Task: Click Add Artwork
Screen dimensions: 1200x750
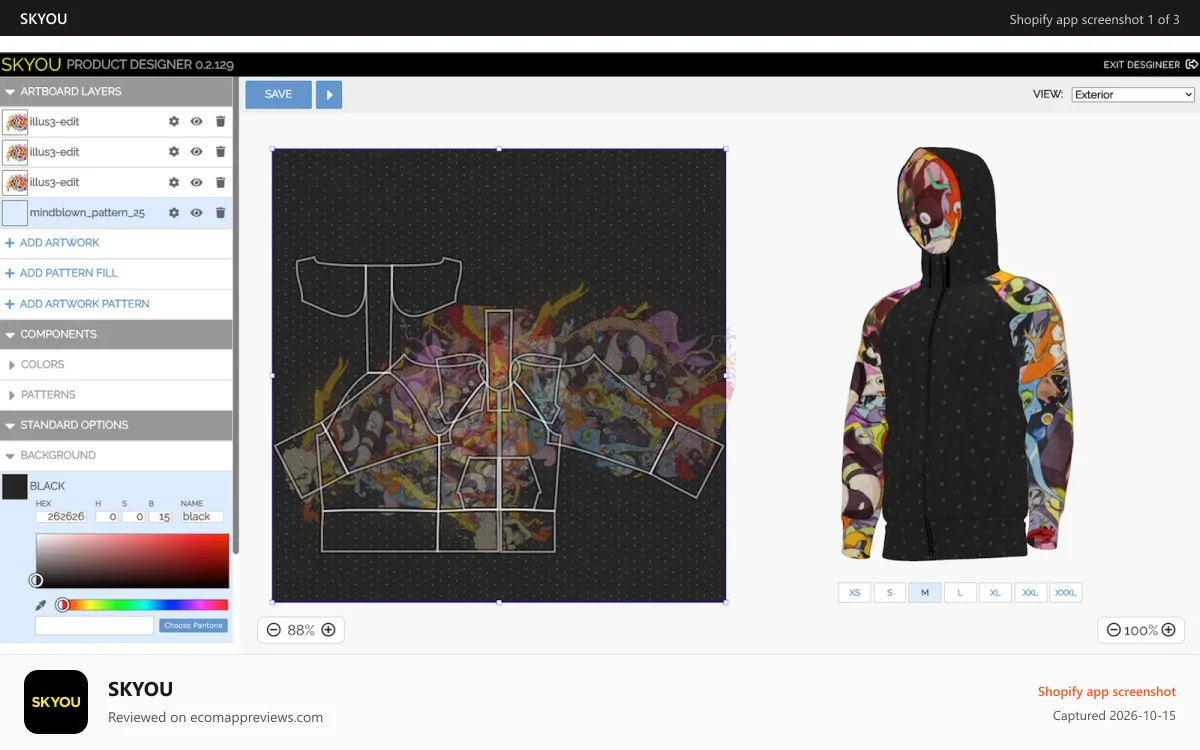Action: pos(52,243)
